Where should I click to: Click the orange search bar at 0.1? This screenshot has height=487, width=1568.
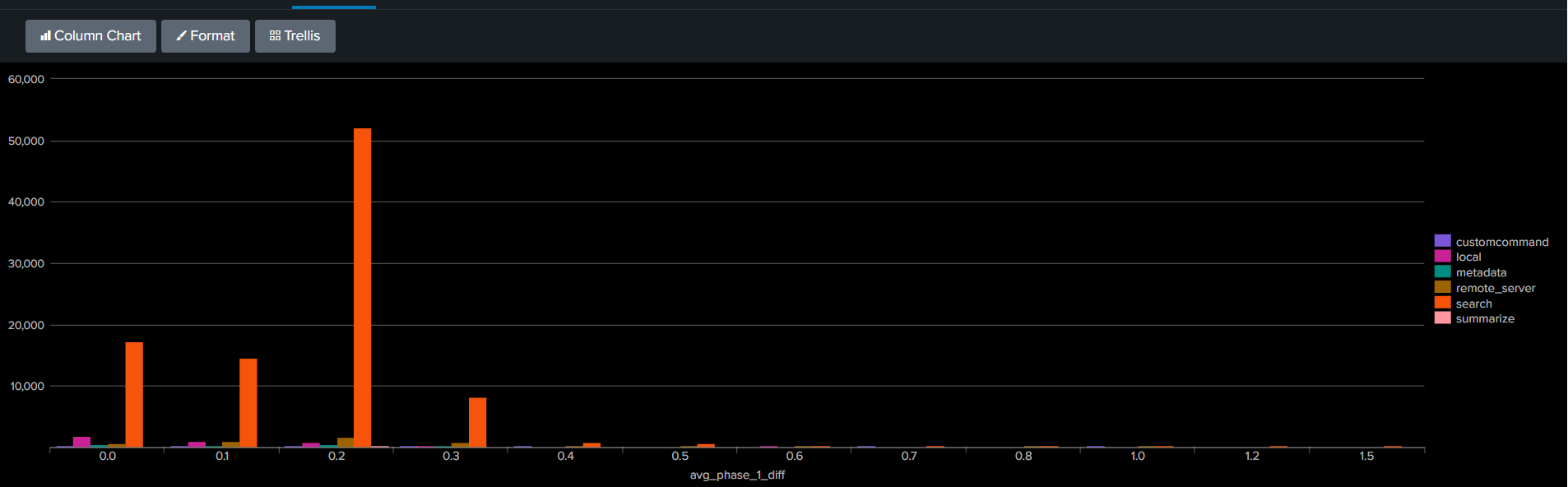pyautogui.click(x=248, y=403)
